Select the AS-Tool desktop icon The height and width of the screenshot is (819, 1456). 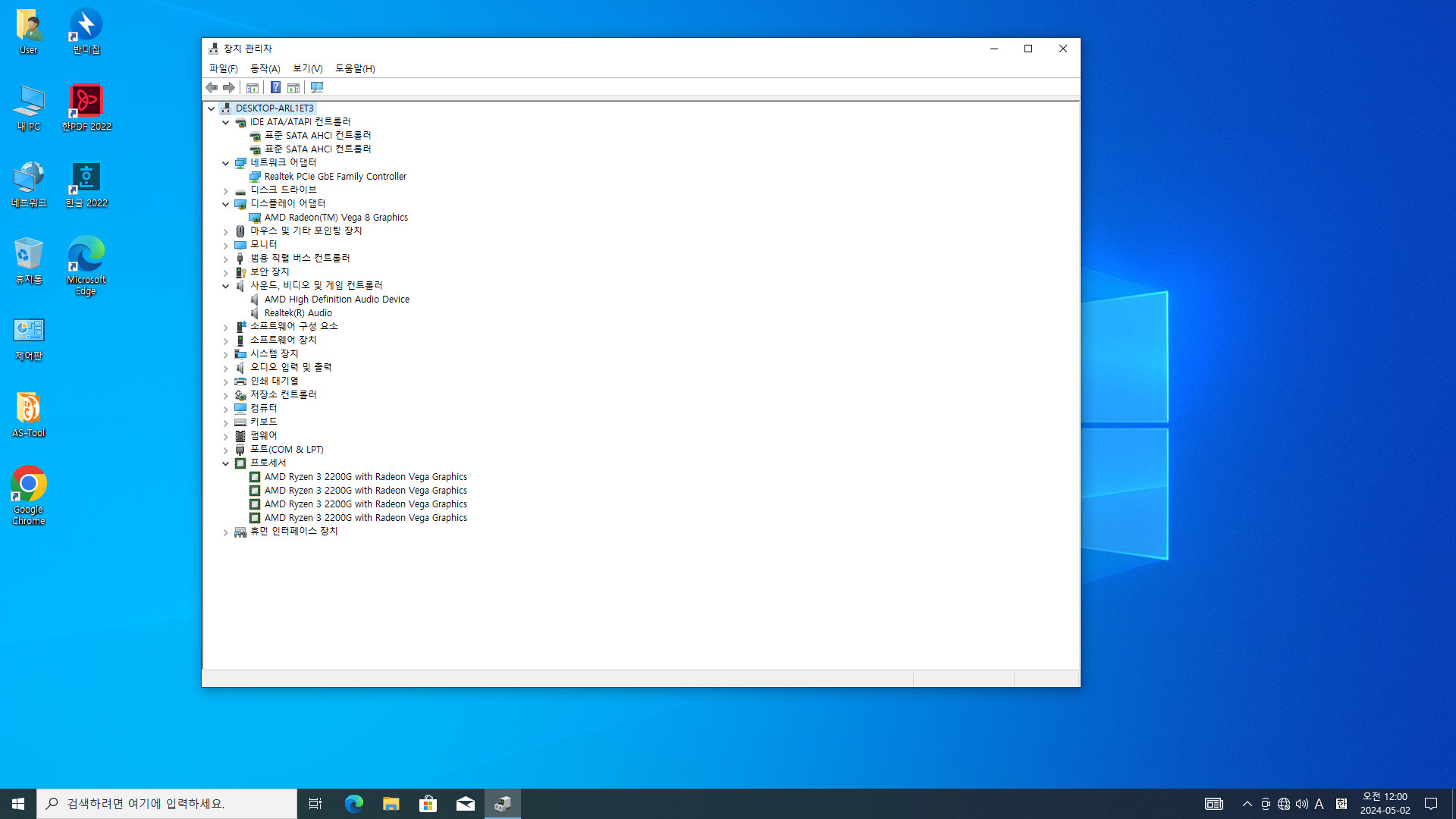[x=29, y=414]
